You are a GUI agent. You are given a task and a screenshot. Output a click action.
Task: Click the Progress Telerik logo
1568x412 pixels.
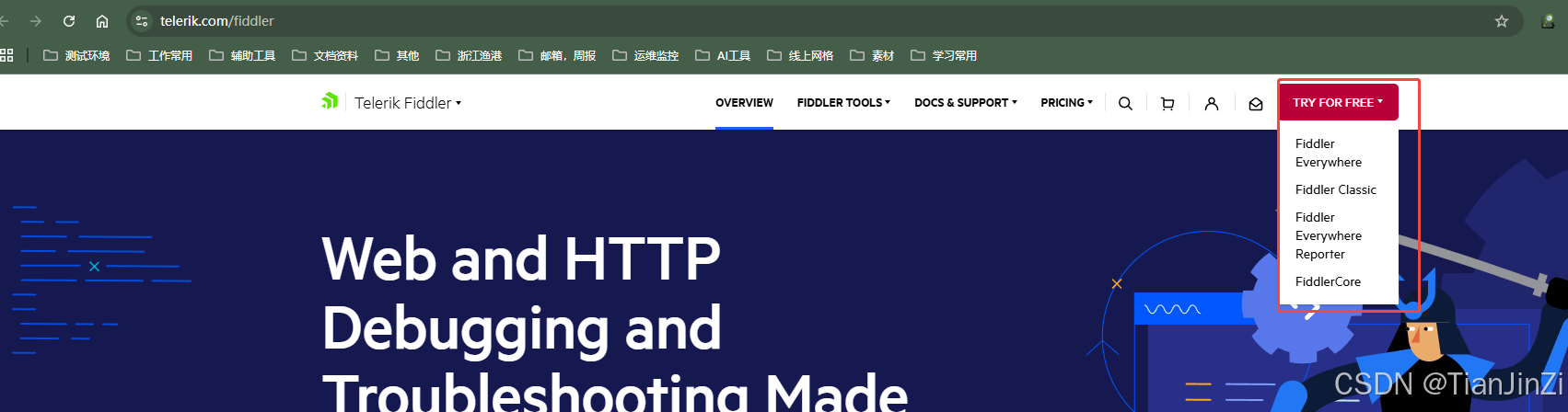330,101
